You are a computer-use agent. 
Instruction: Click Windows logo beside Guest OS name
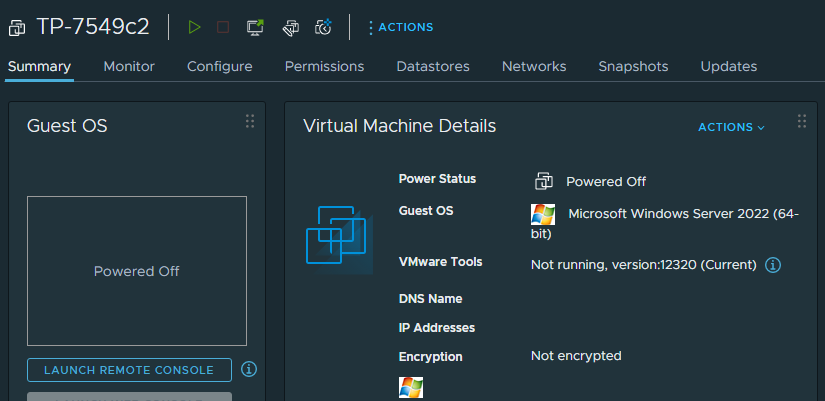(x=543, y=215)
